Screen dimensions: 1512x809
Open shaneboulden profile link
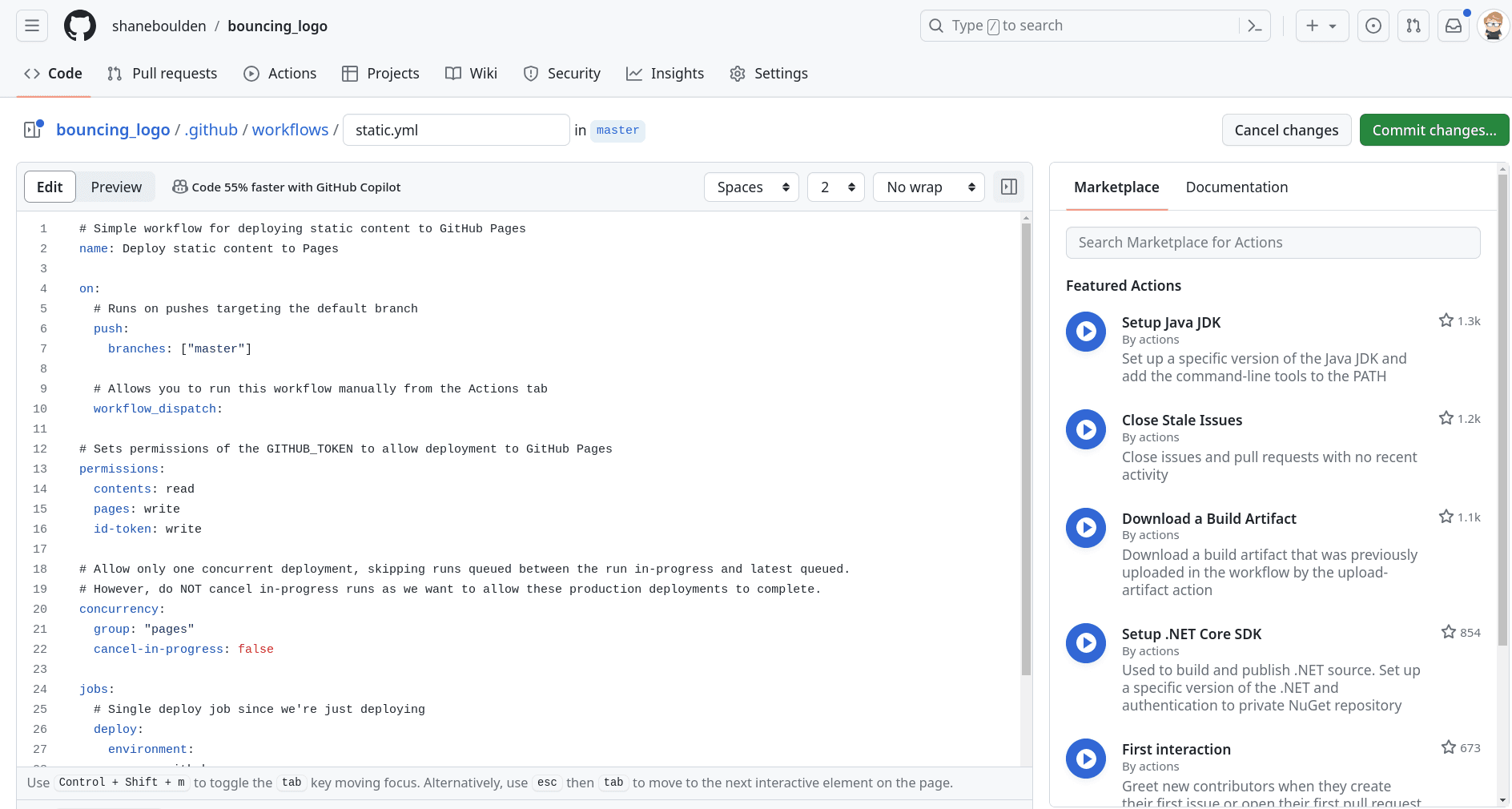[x=159, y=26]
